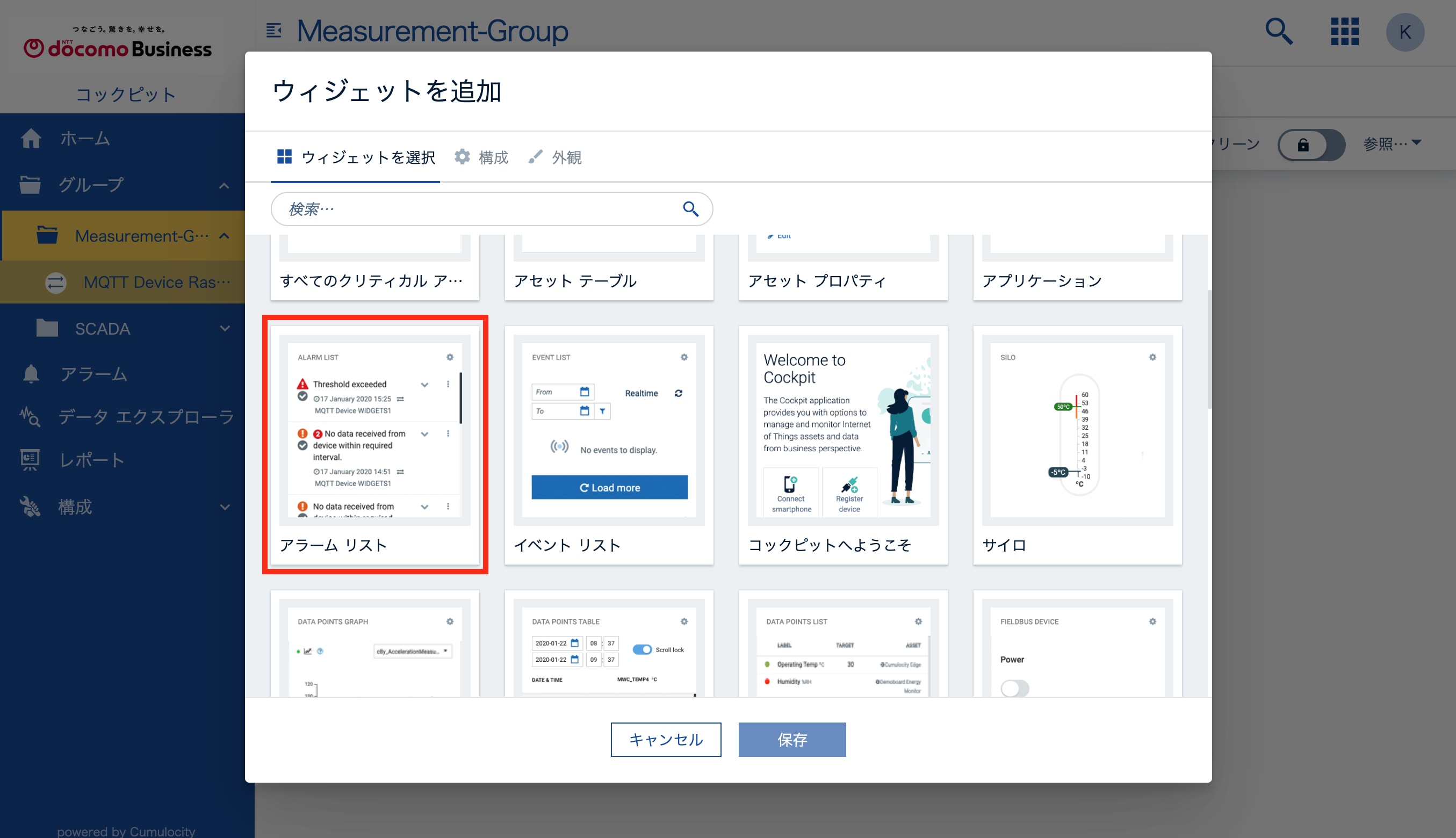Open the Threshold exceeded alarm kebab menu
The image size is (1456, 838).
(448, 385)
